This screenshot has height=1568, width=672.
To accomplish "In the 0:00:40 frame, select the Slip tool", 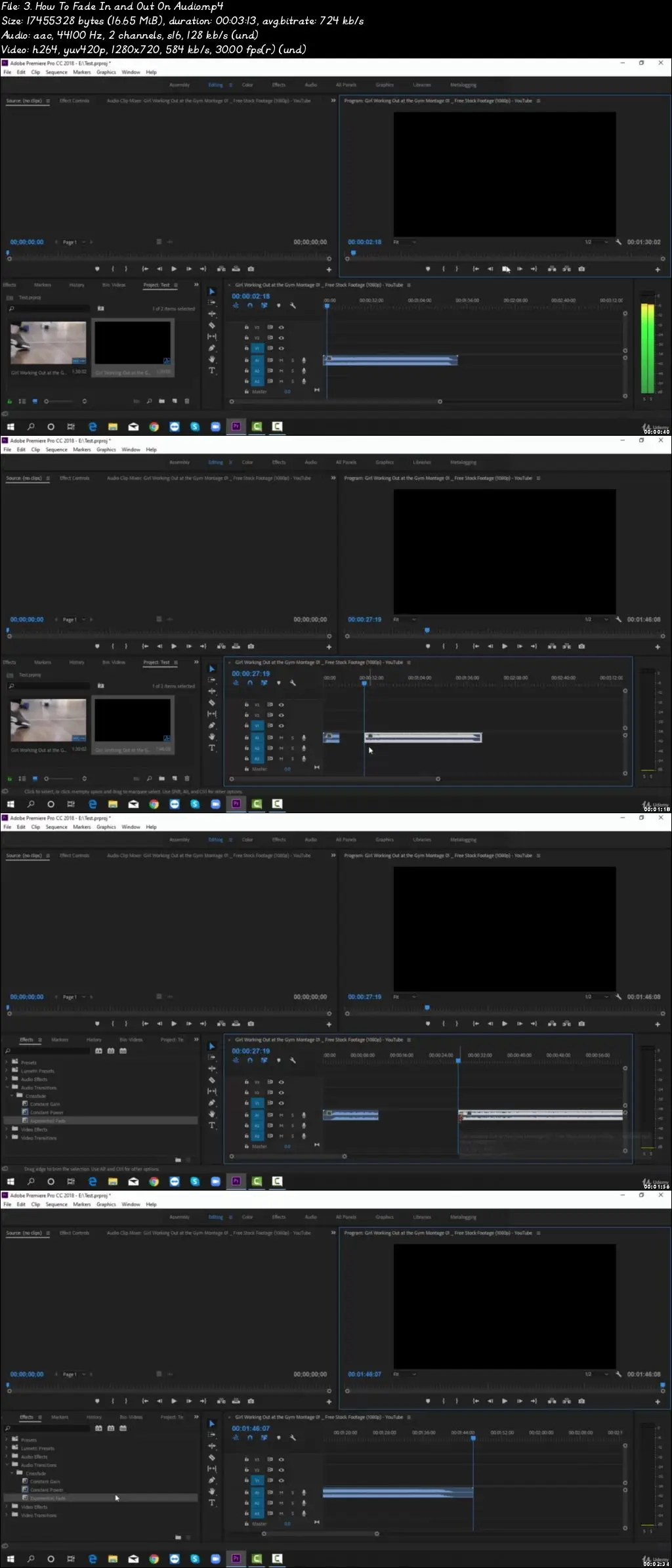I will pos(212,337).
